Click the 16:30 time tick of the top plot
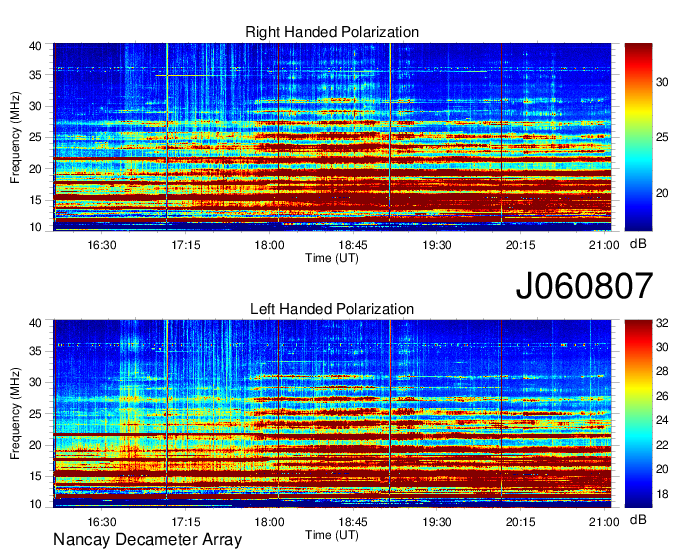 click(x=102, y=245)
